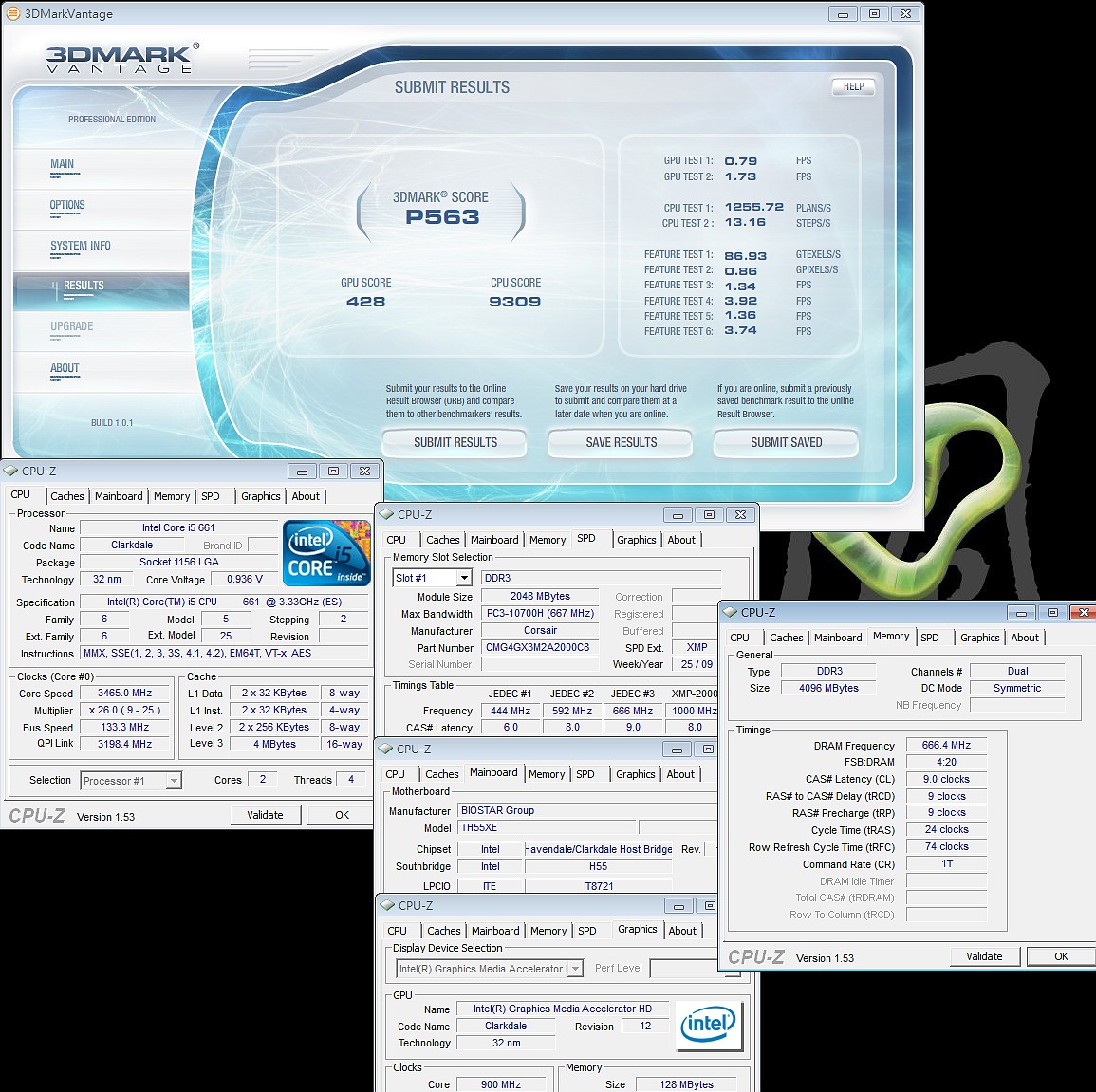Screen dimensions: 1096x1092
Task: Open Memory tab in the CPU-Z Motherboard window
Action: pyautogui.click(x=547, y=774)
